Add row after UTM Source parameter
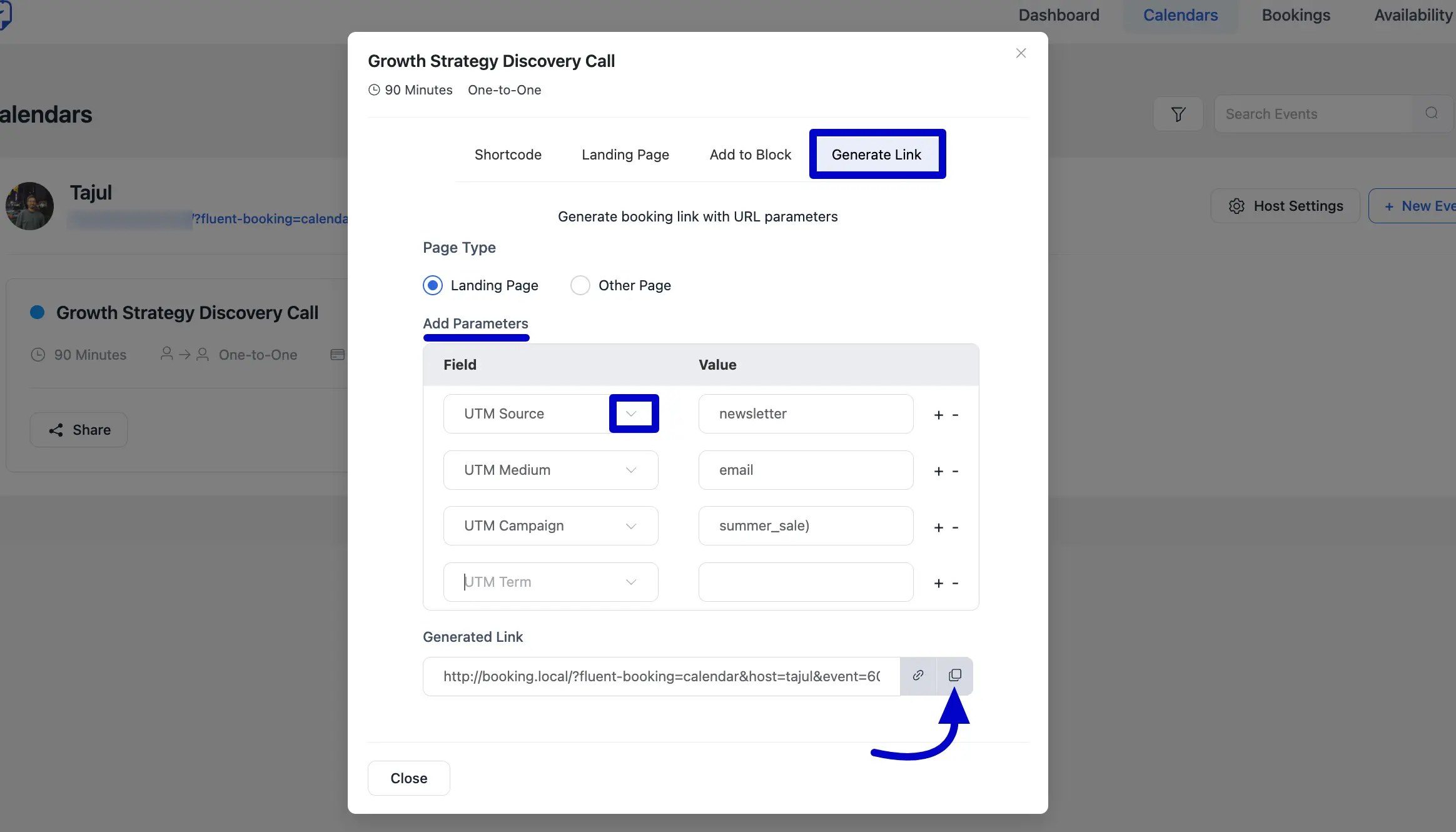This screenshot has width=1456, height=832. click(x=939, y=415)
